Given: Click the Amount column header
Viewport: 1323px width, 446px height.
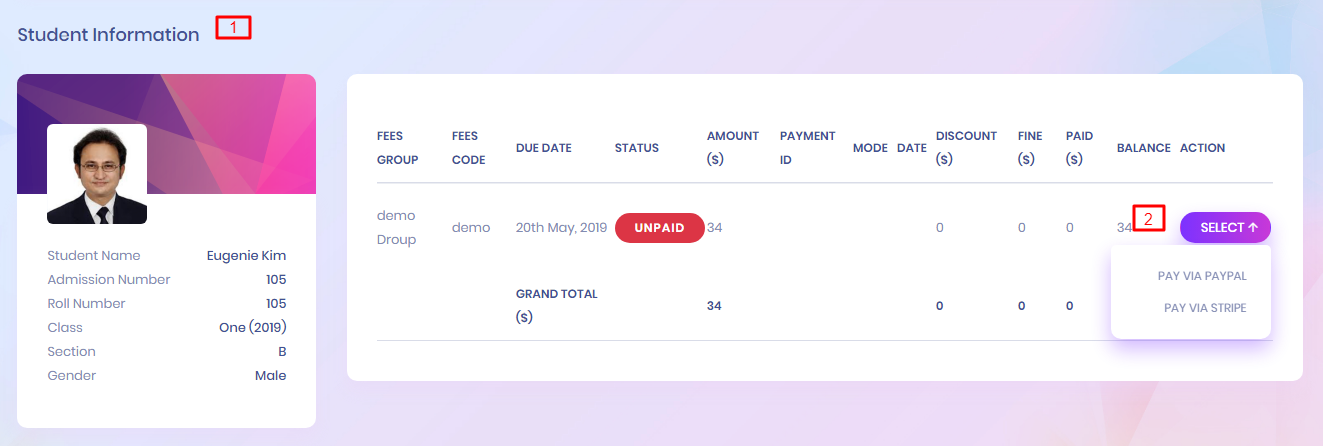Looking at the screenshot, I should tap(732, 147).
